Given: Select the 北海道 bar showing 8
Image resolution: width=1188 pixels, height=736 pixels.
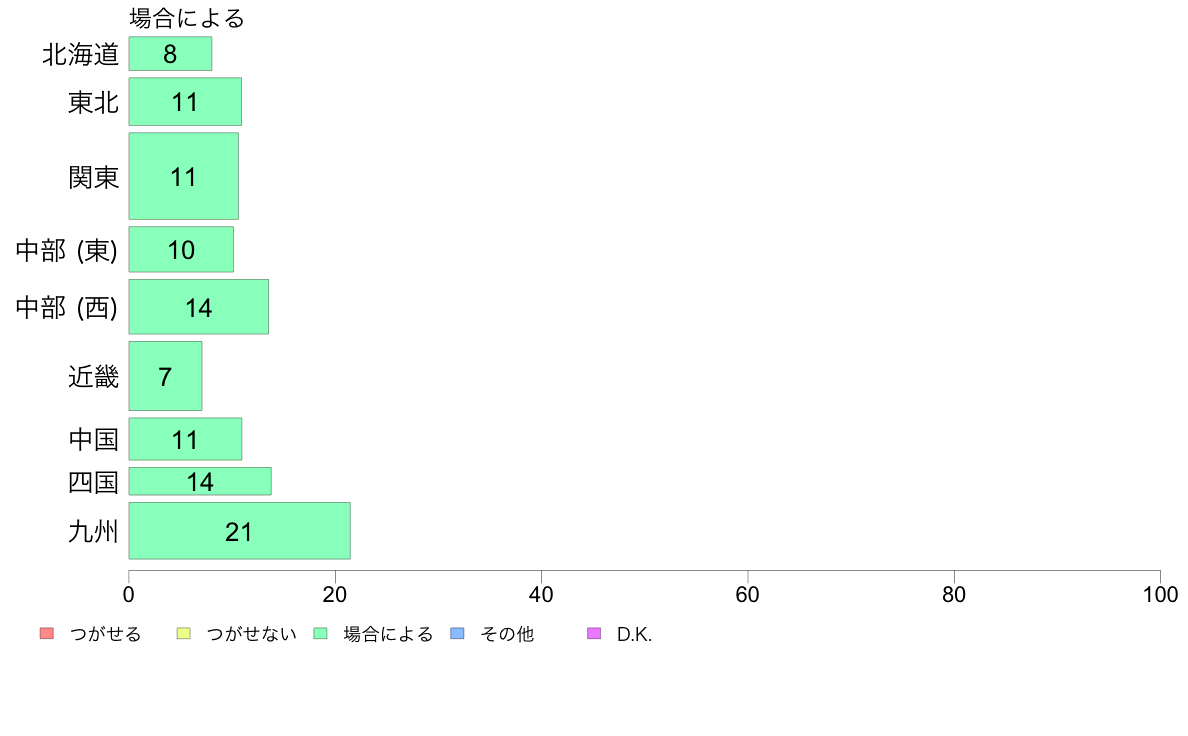Looking at the screenshot, I should tap(170, 54).
